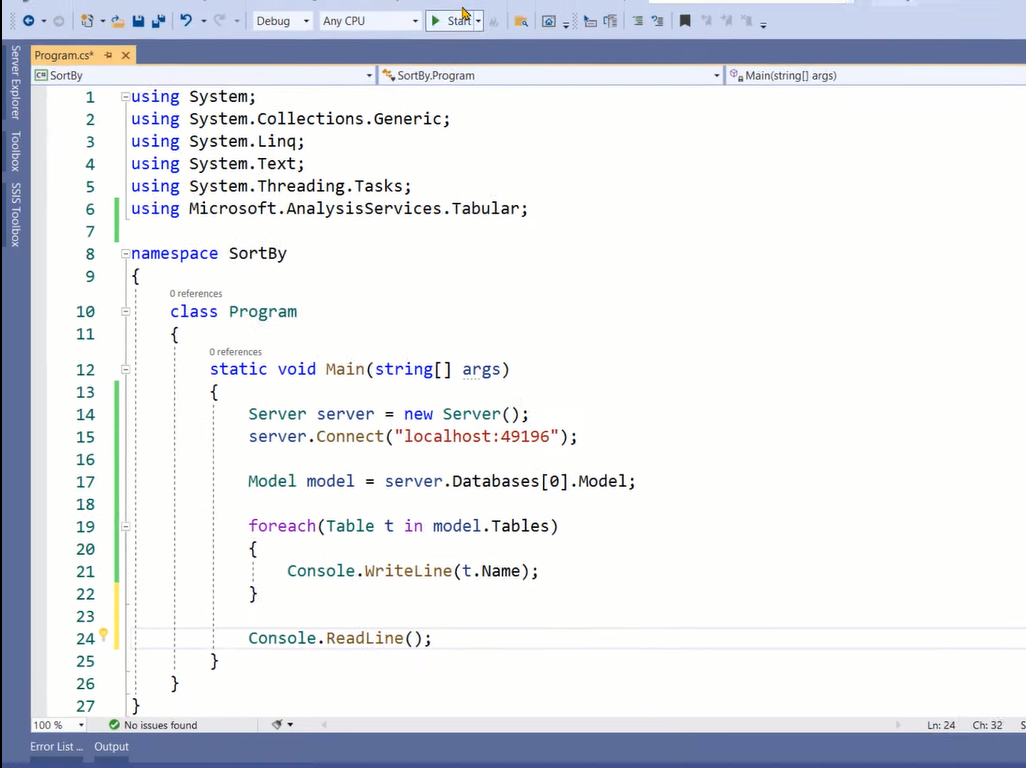1026x768 pixels.
Task: Click the "localhost:49196" string literal
Action: click(476, 436)
